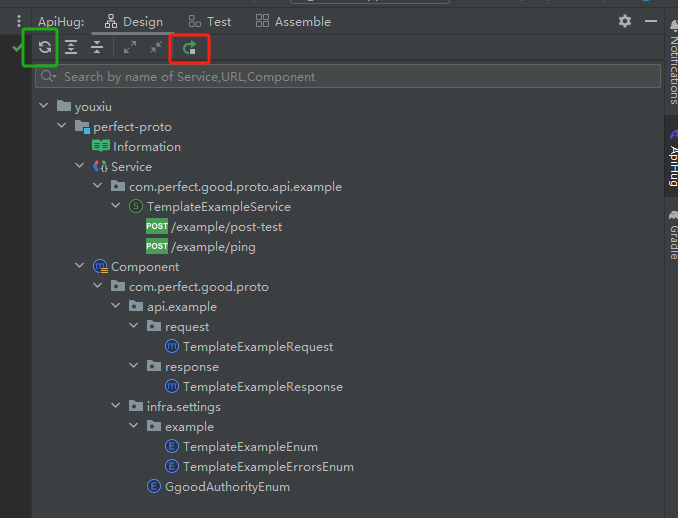Collapse the response folder
678x518 pixels.
pos(134,365)
